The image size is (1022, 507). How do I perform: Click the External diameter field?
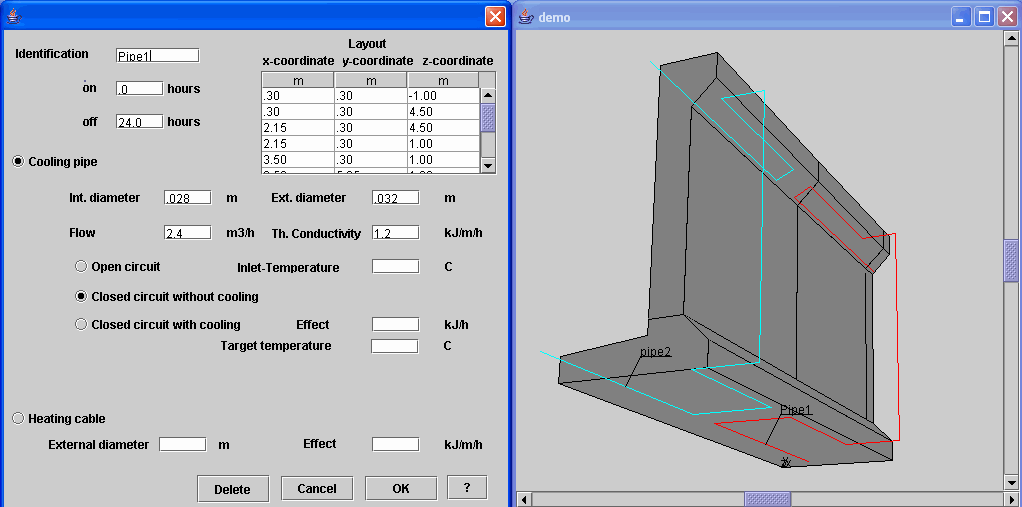(x=183, y=444)
